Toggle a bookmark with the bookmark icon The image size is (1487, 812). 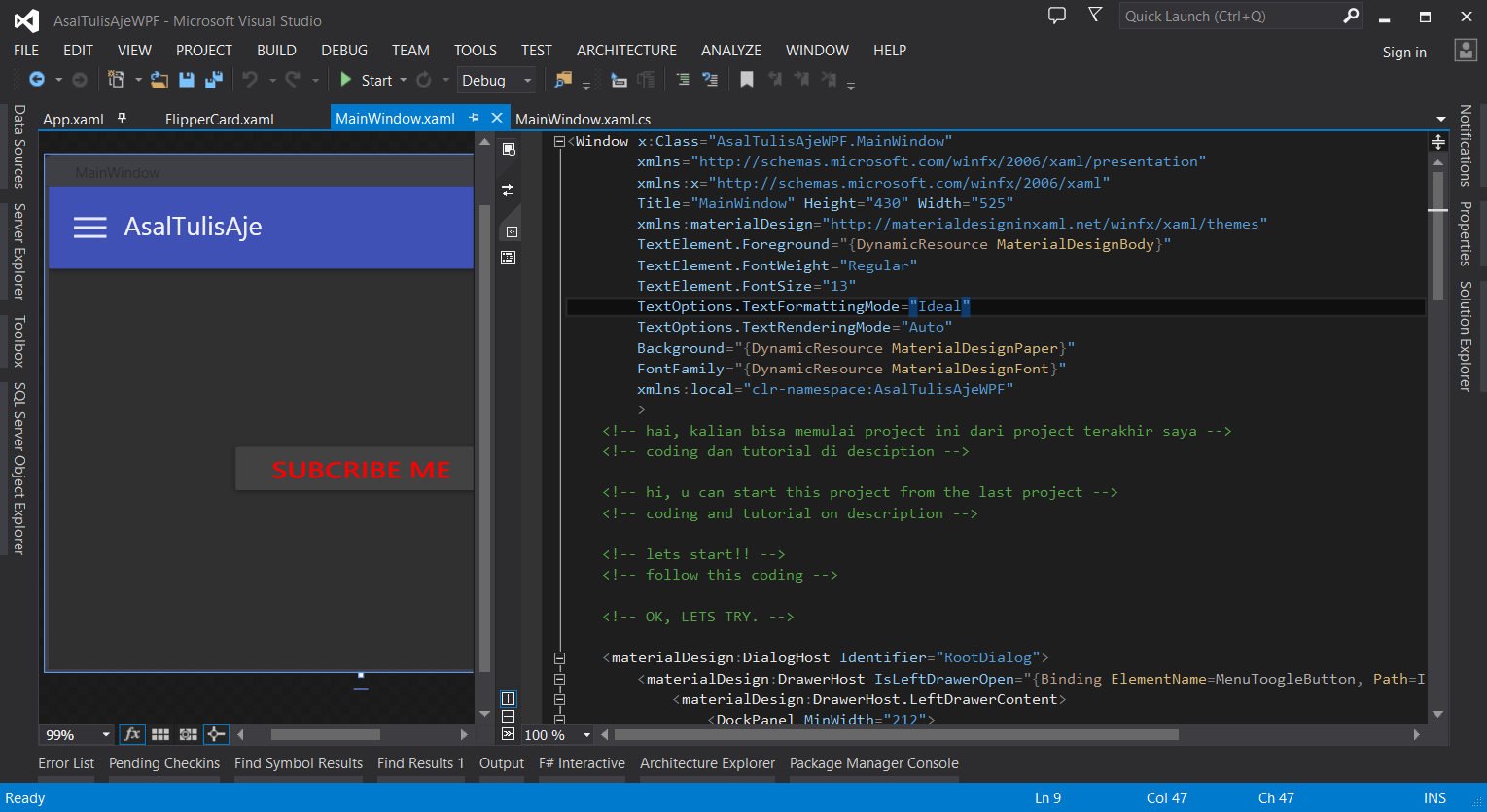point(746,80)
